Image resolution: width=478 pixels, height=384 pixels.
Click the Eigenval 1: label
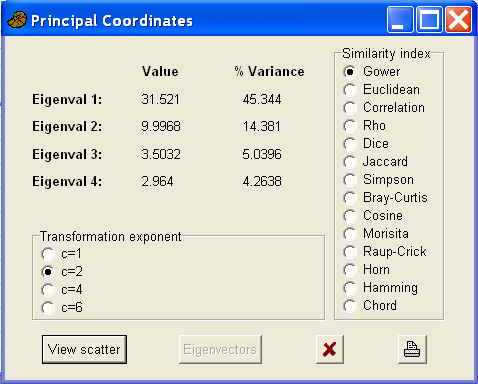click(67, 99)
